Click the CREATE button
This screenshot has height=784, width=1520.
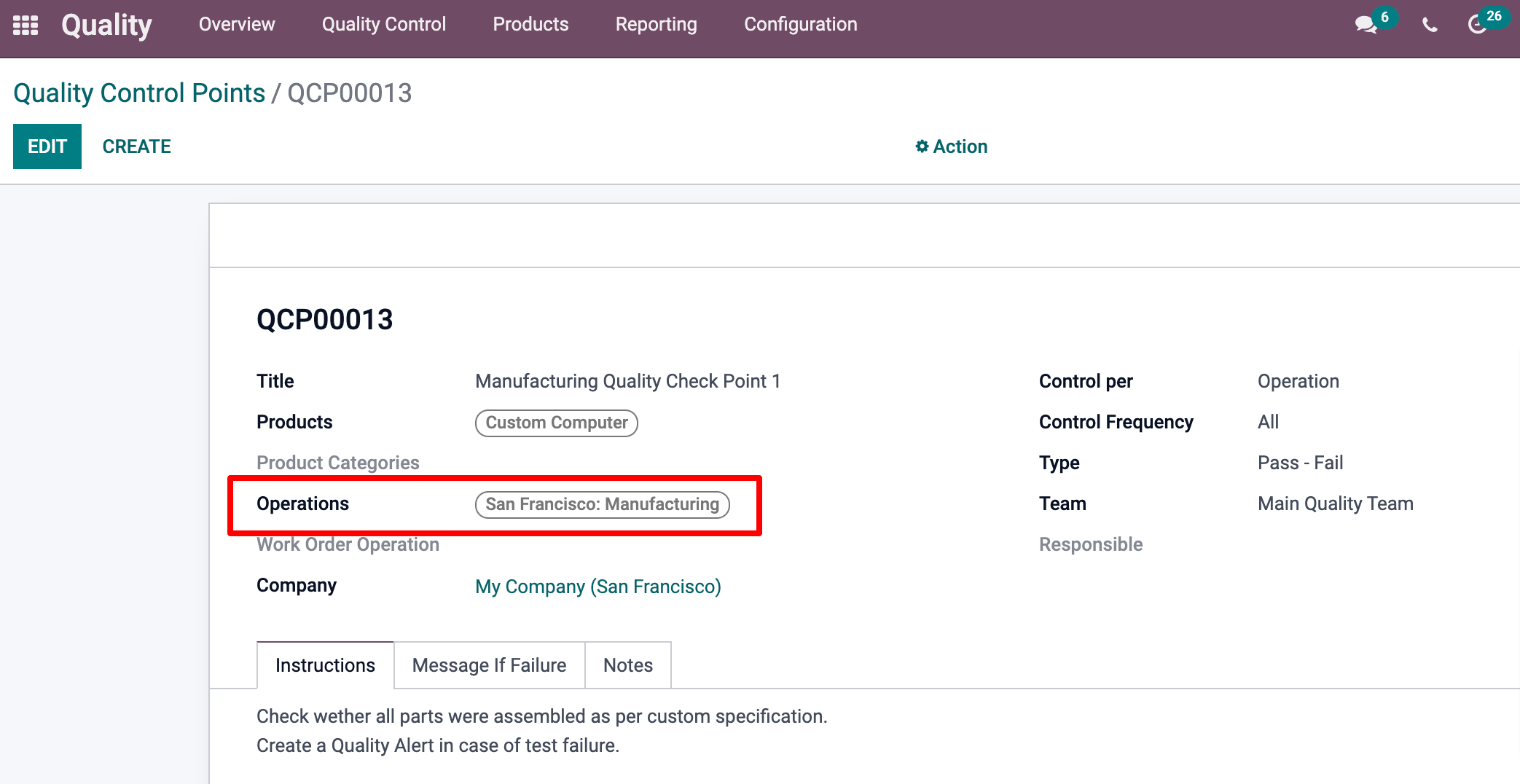point(136,146)
